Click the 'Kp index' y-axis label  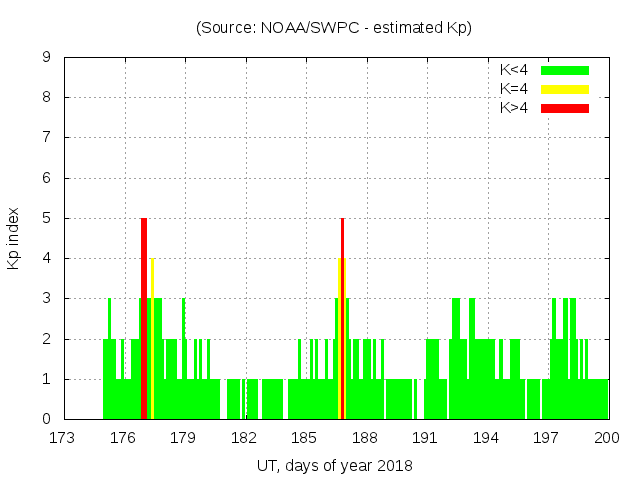[x=14, y=239]
